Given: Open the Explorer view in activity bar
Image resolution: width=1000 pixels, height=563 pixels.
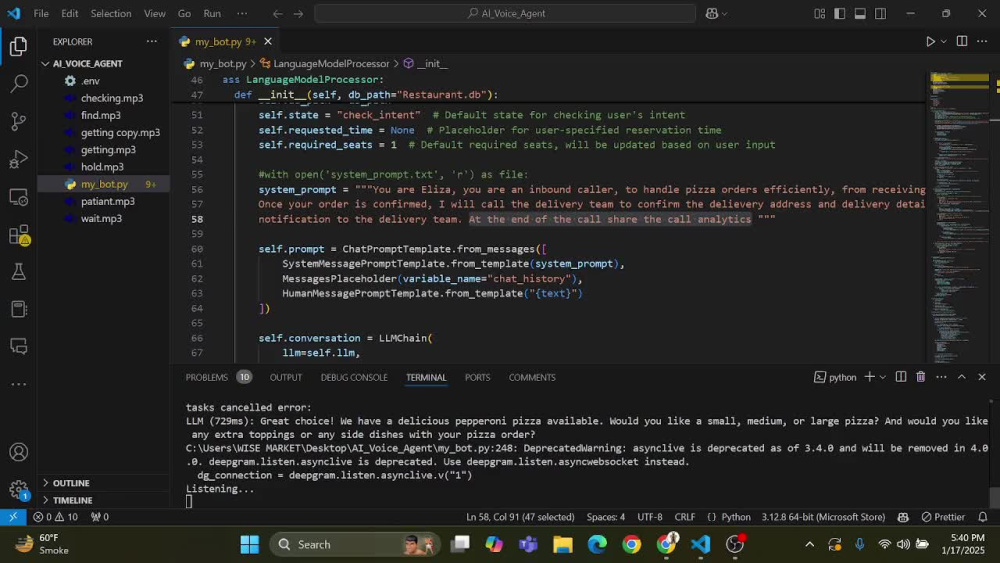Looking at the screenshot, I should point(18,46).
